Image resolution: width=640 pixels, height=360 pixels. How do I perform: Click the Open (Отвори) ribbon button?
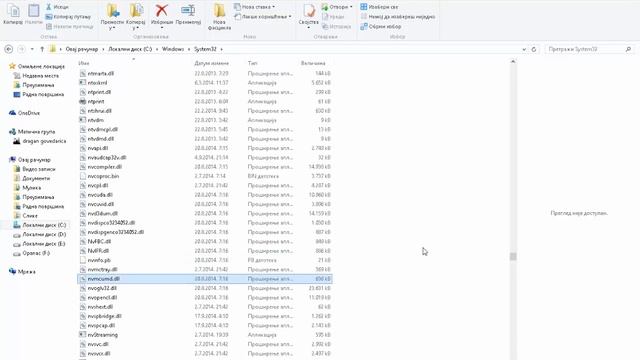tap(335, 7)
